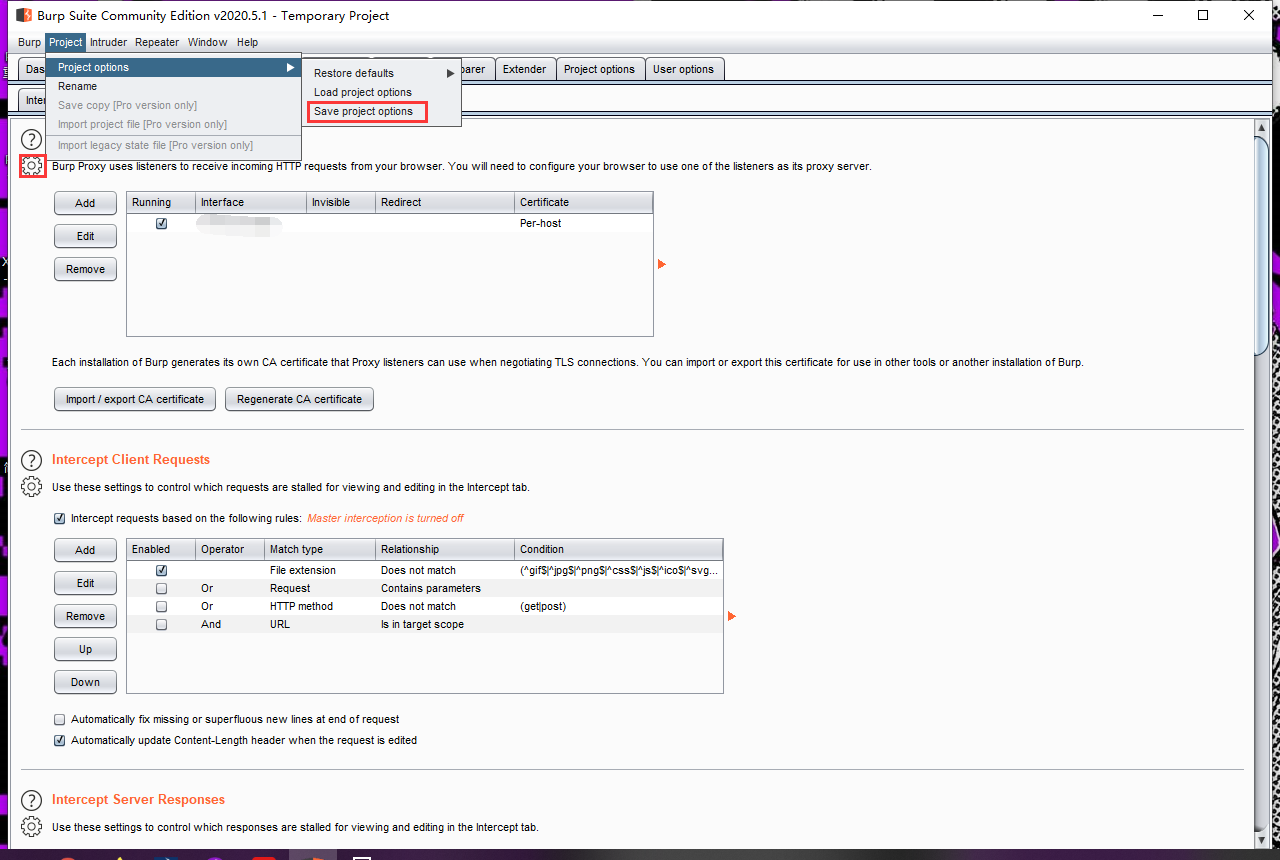1280x860 pixels.
Task: Enable the 'Contains parameters' Request rule
Action: [161, 588]
